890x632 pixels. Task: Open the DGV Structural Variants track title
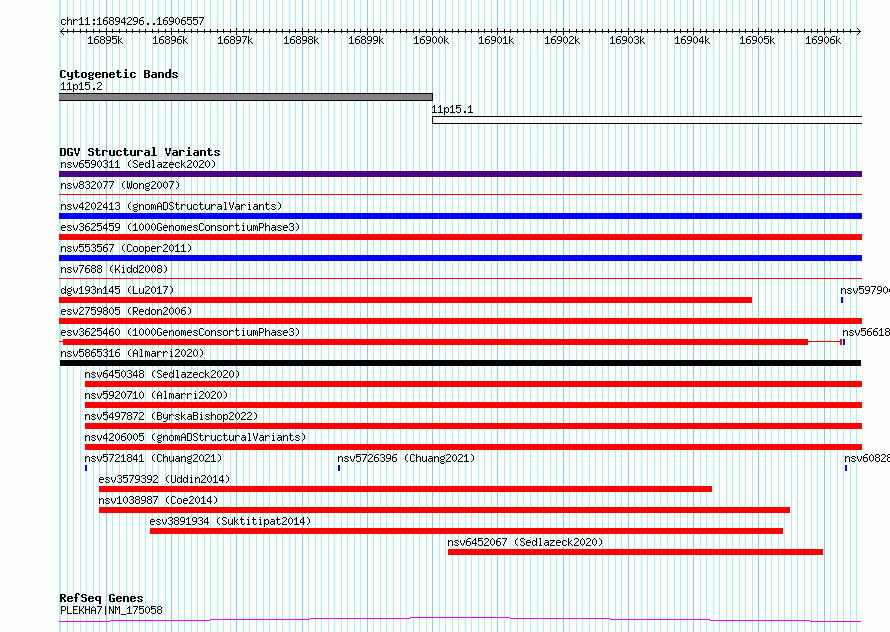(x=140, y=152)
